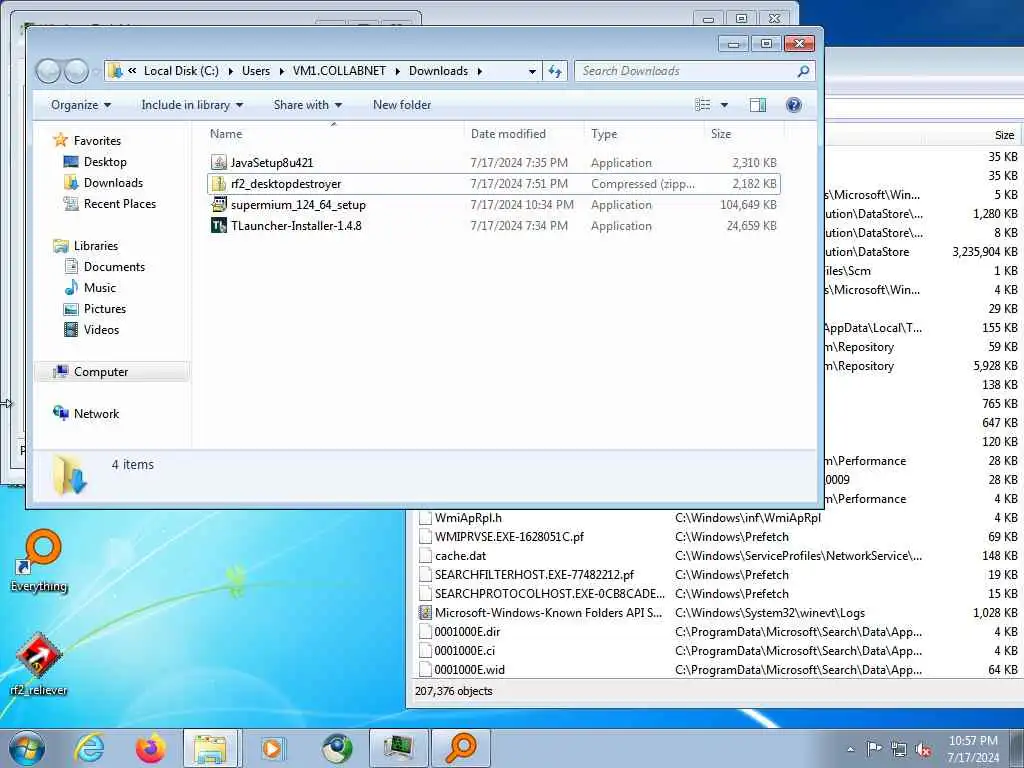
Task: Open Music library in sidebar
Action: (99, 287)
